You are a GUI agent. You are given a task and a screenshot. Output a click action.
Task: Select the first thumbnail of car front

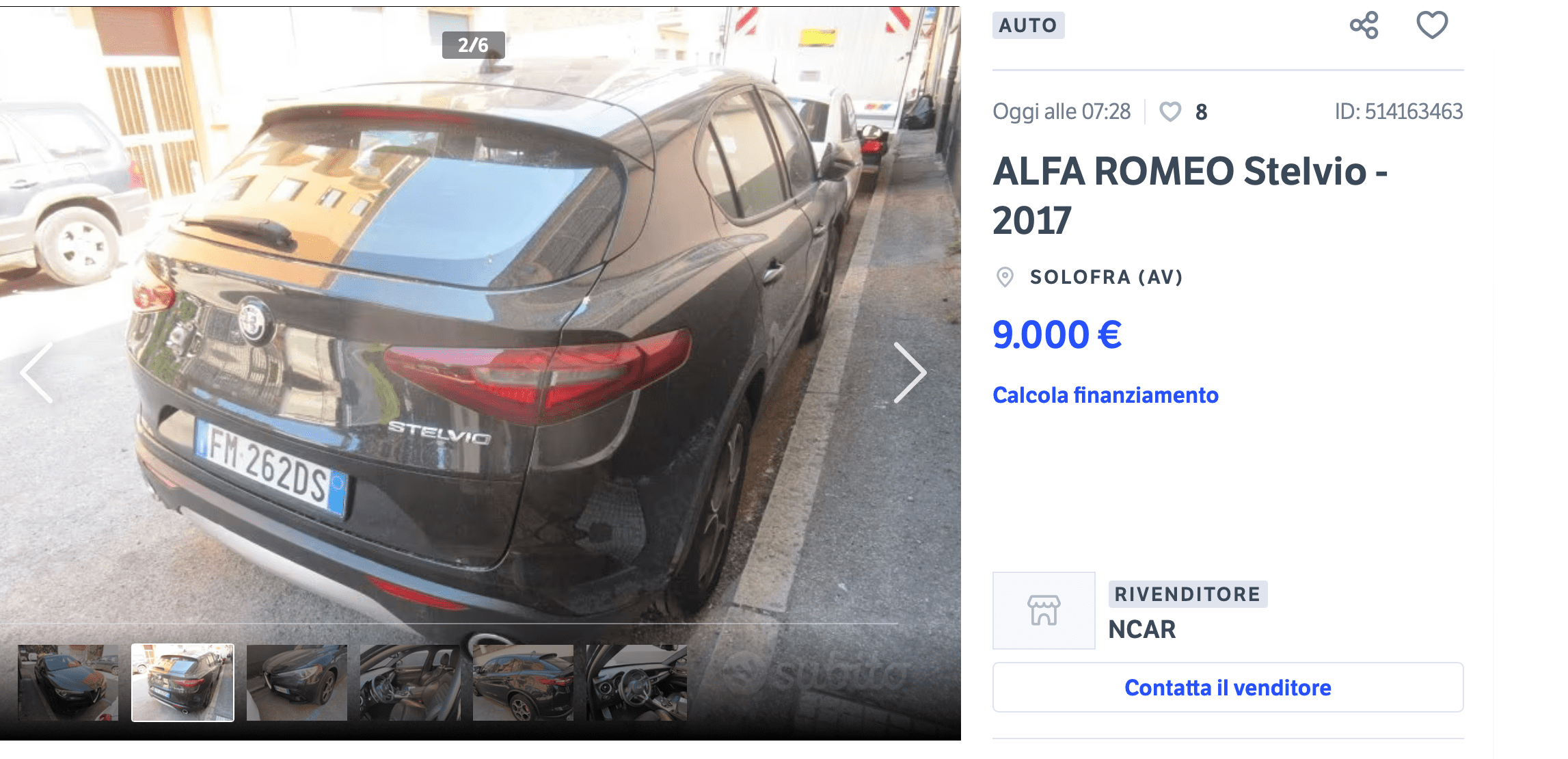[x=68, y=682]
